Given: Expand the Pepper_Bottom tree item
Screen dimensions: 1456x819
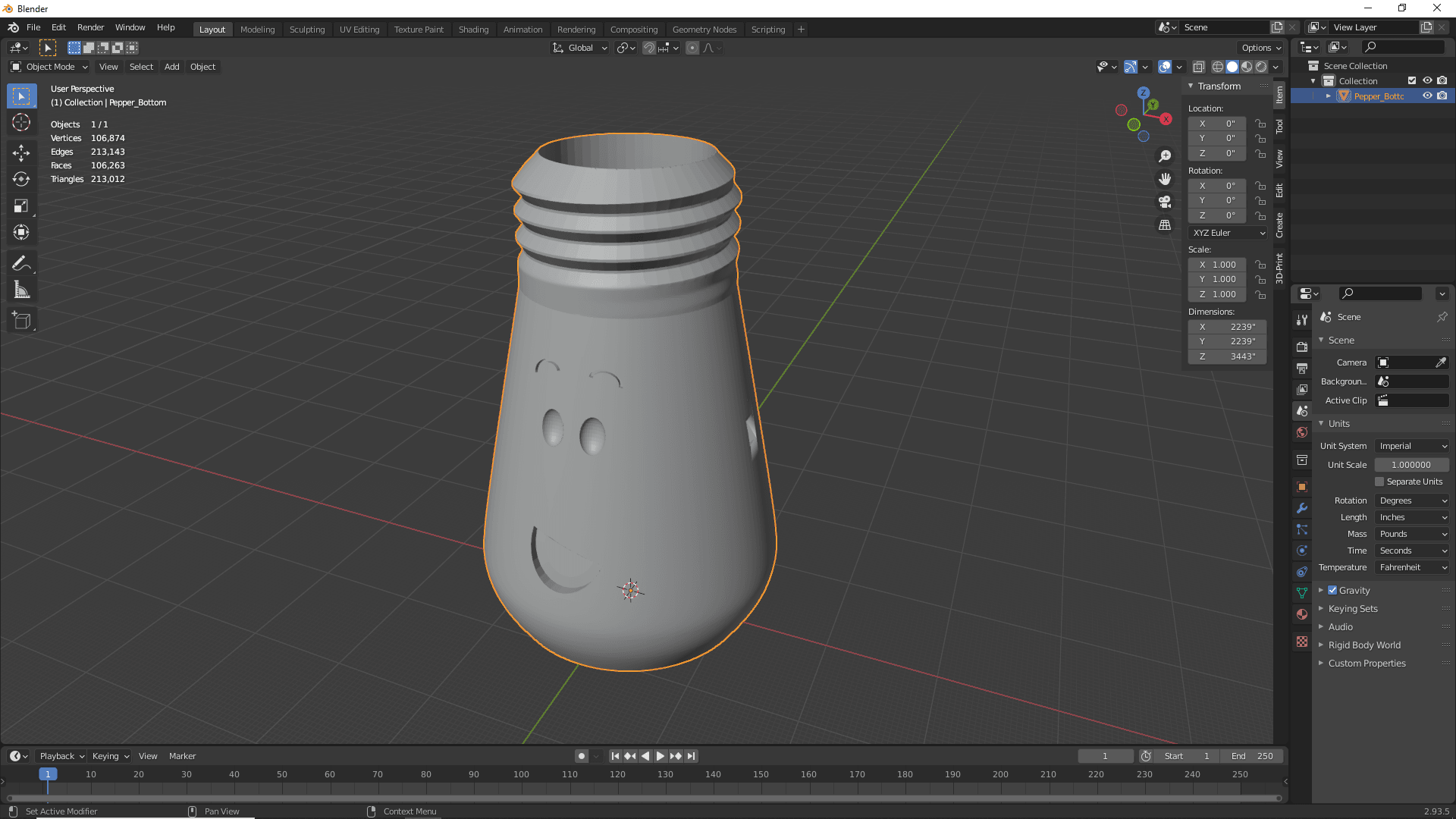Looking at the screenshot, I should point(1328,96).
